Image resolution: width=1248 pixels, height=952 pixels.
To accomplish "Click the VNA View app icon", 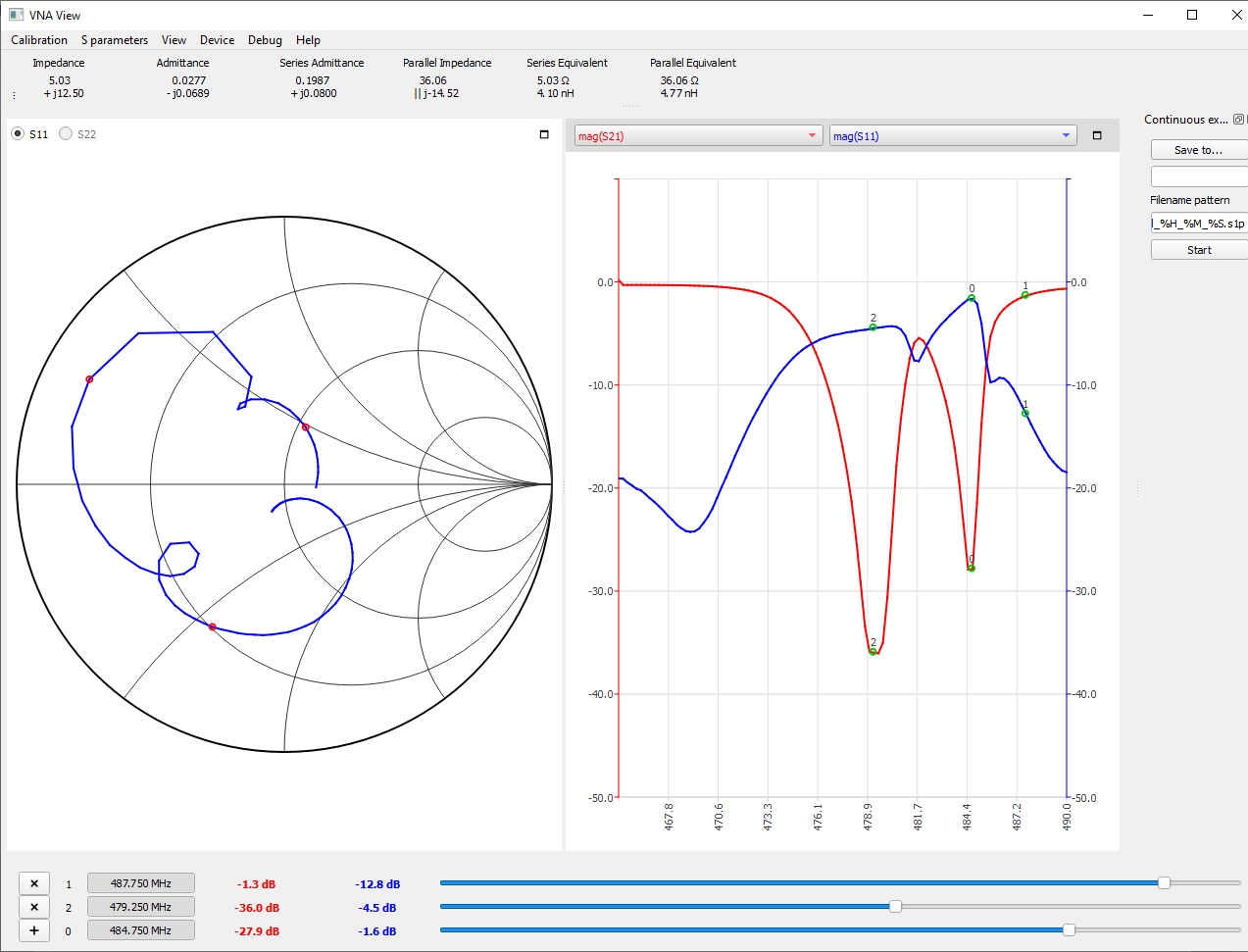I will click(16, 15).
